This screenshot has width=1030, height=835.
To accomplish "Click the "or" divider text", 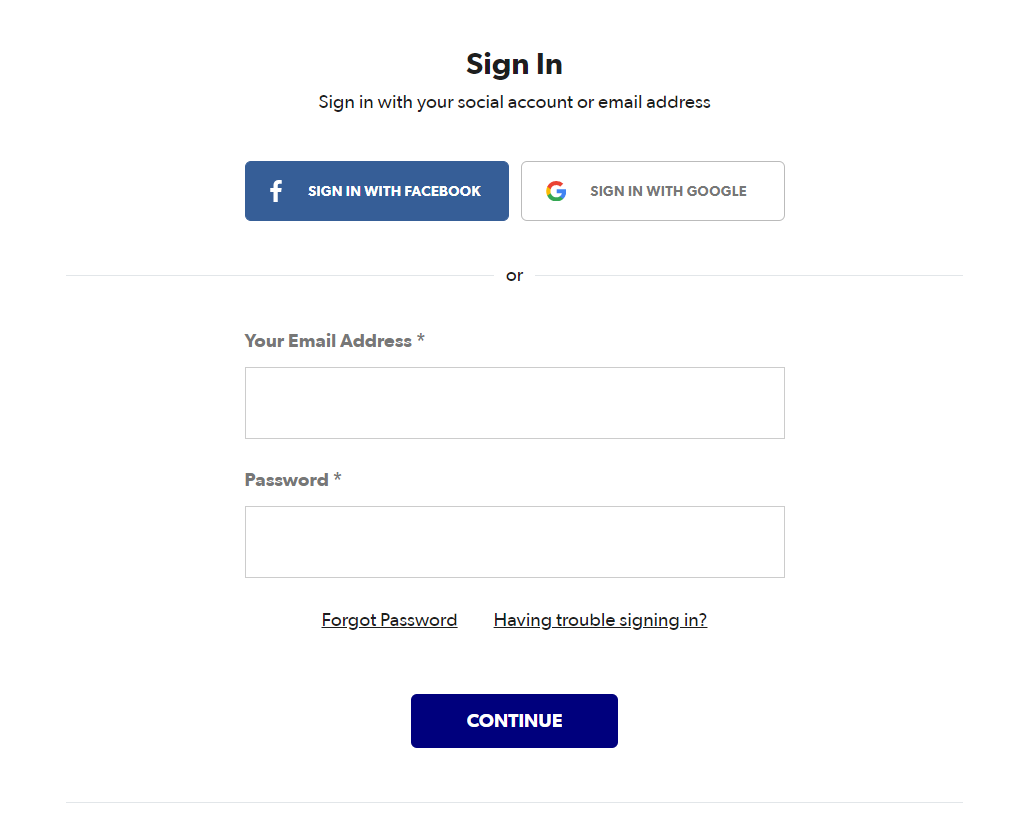I will coord(514,275).
